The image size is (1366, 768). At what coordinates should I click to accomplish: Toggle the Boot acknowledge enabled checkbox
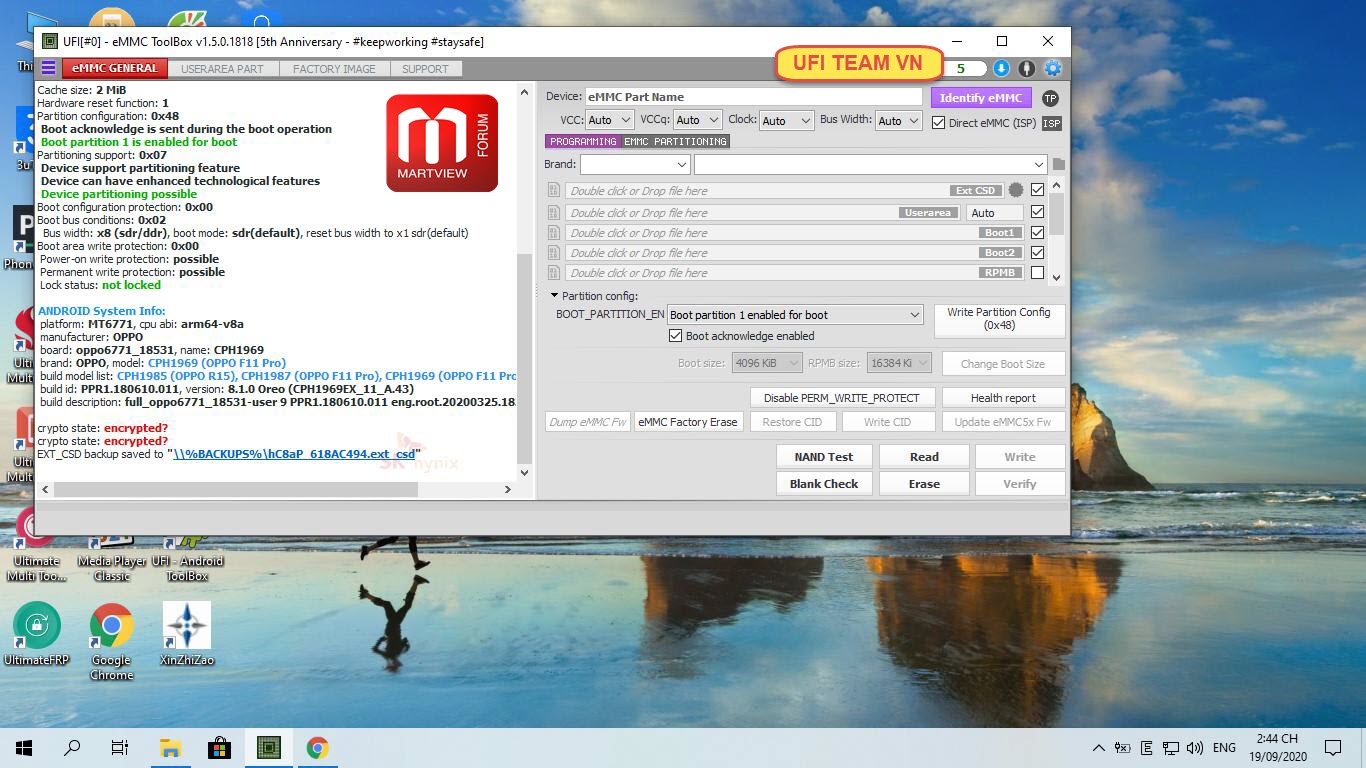(x=675, y=336)
